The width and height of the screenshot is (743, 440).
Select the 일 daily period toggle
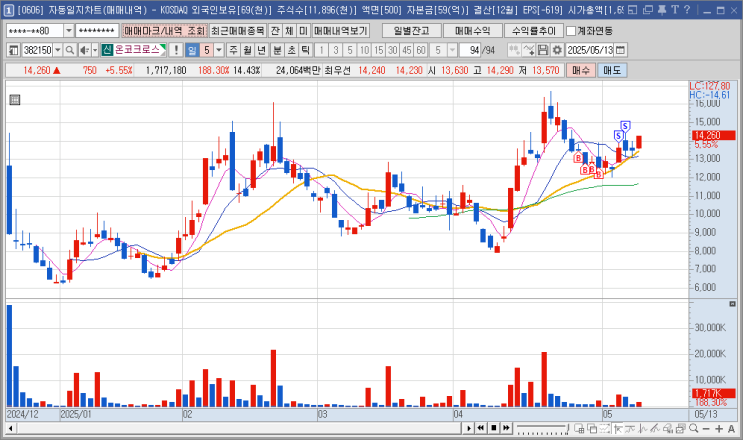click(191, 50)
